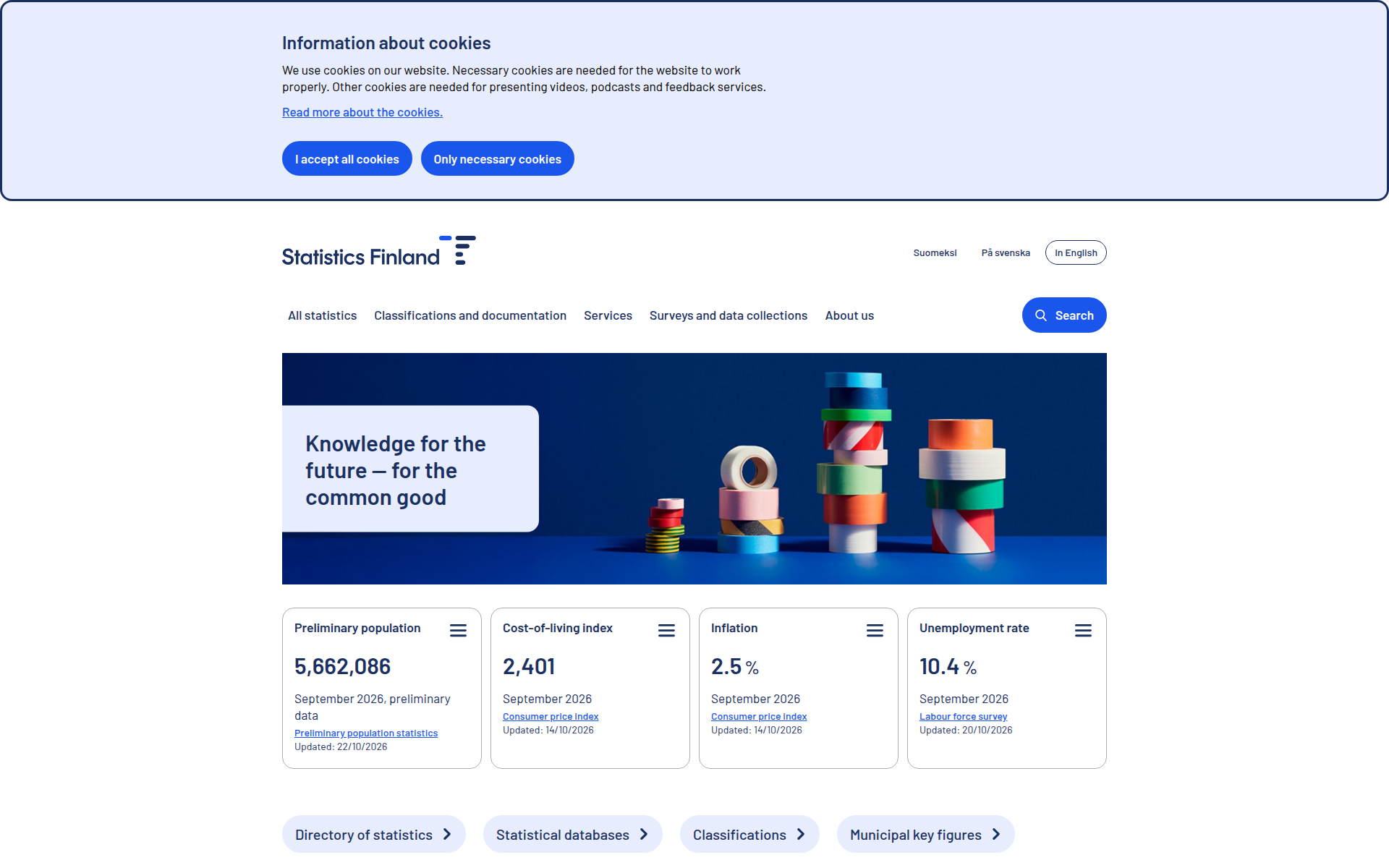Open Classifications and documentation menu

[470, 315]
